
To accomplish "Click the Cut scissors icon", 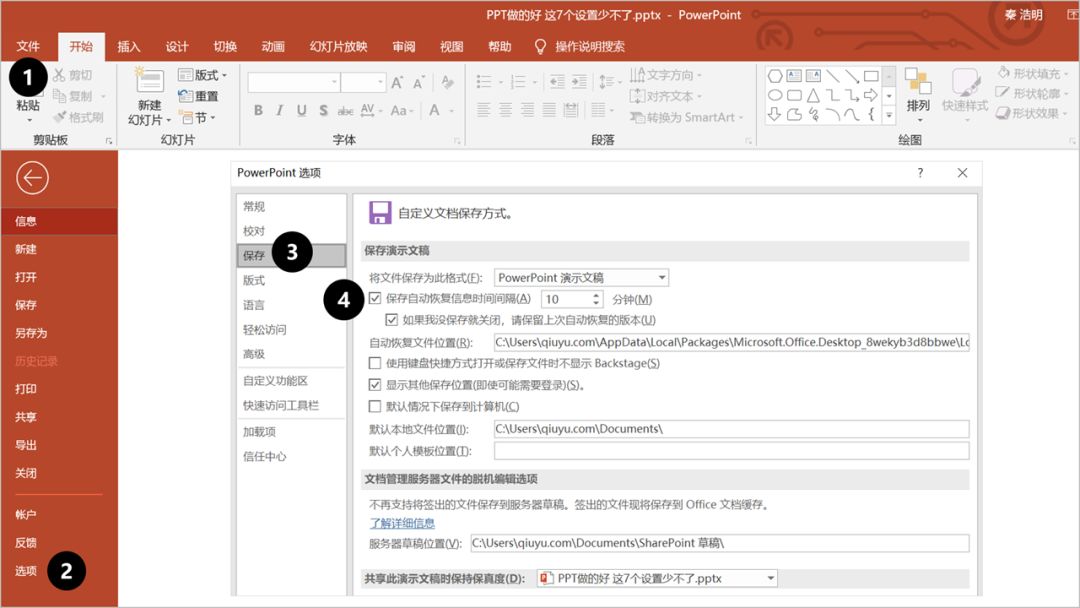I will pyautogui.click(x=59, y=75).
